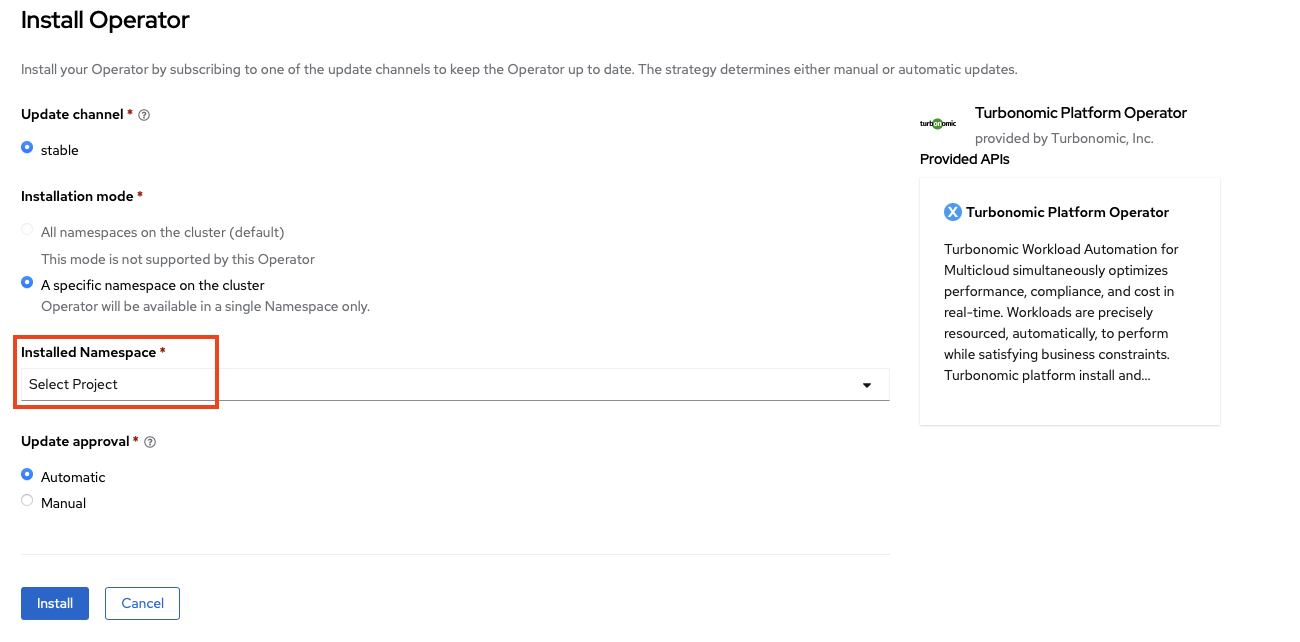Click the Update channel help icon

[x=144, y=115]
